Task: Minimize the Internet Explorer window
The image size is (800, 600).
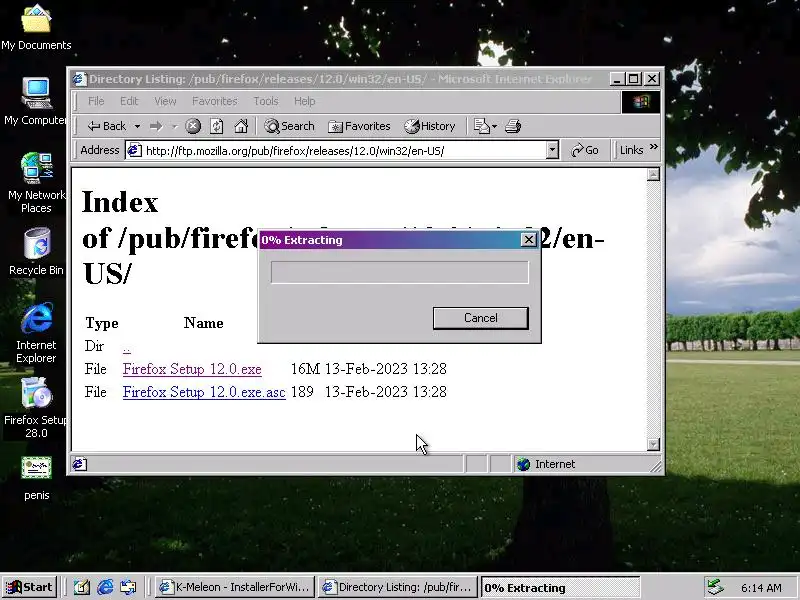Action: pos(617,79)
